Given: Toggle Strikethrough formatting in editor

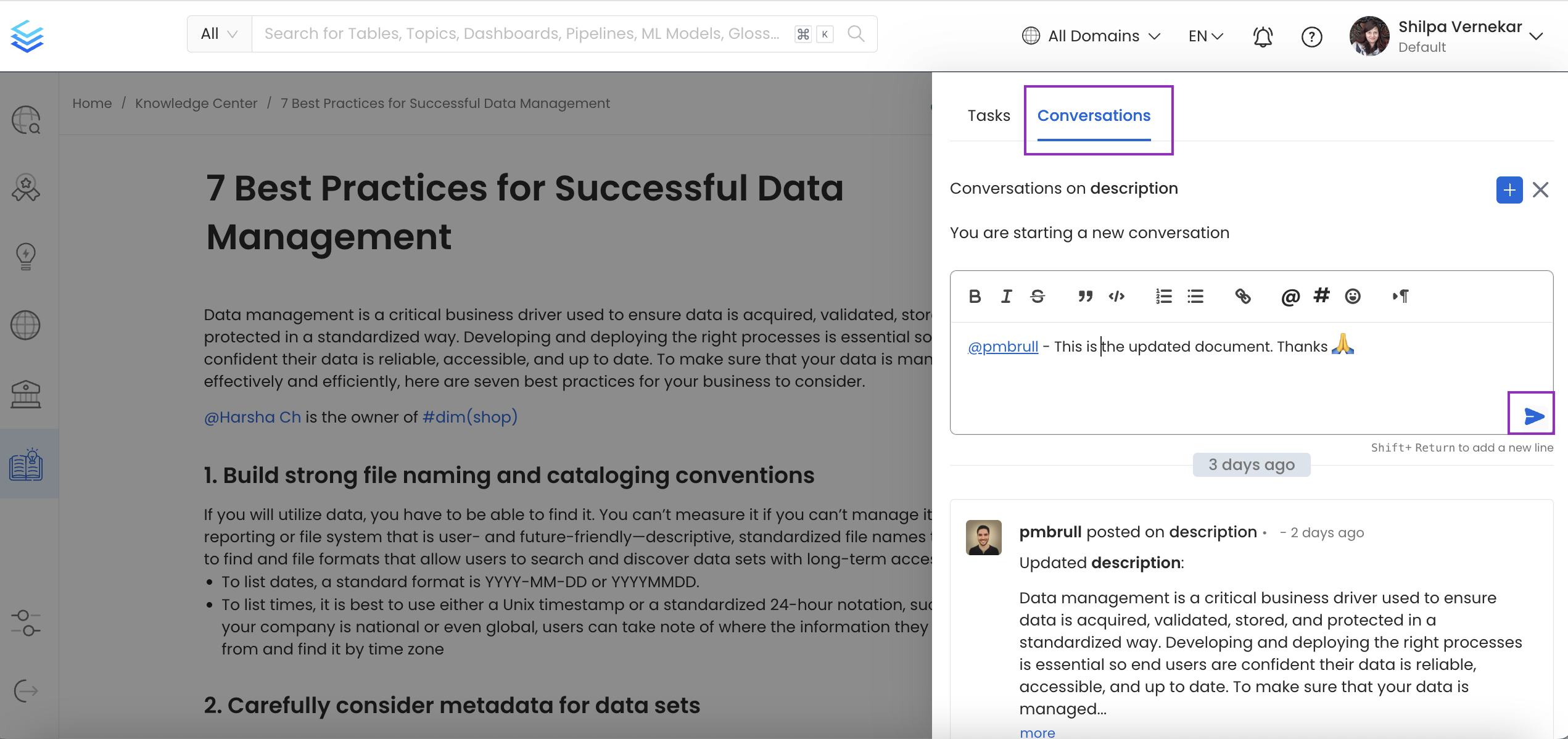Looking at the screenshot, I should [1038, 297].
